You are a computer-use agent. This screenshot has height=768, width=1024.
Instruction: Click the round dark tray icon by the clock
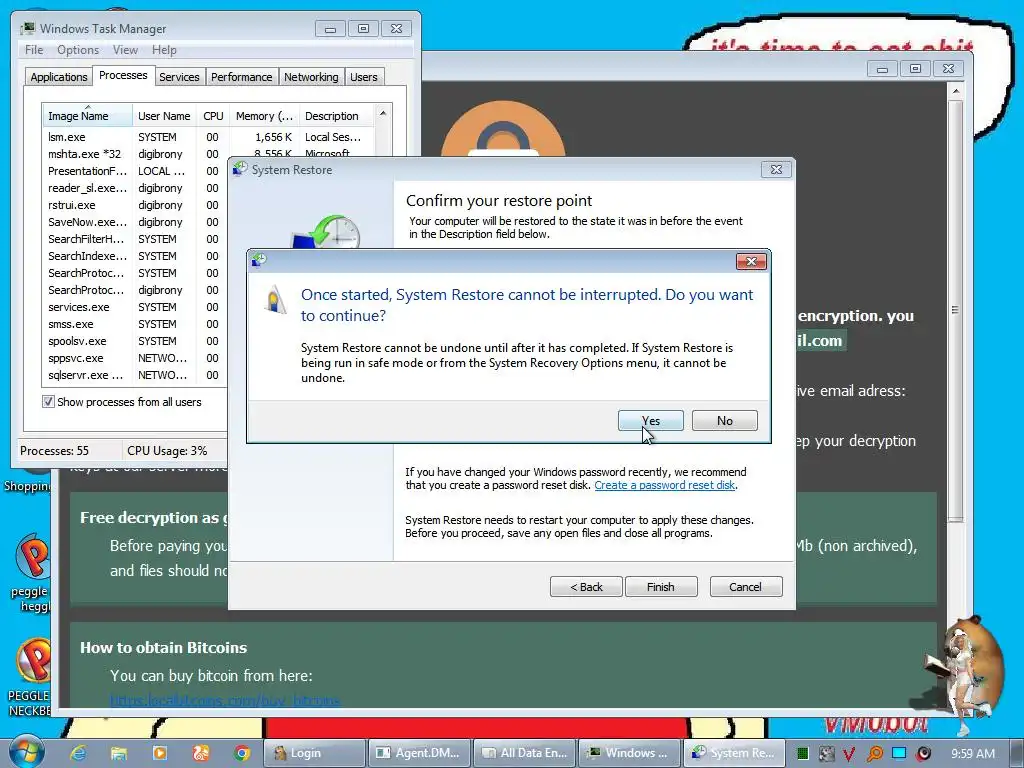[923, 753]
